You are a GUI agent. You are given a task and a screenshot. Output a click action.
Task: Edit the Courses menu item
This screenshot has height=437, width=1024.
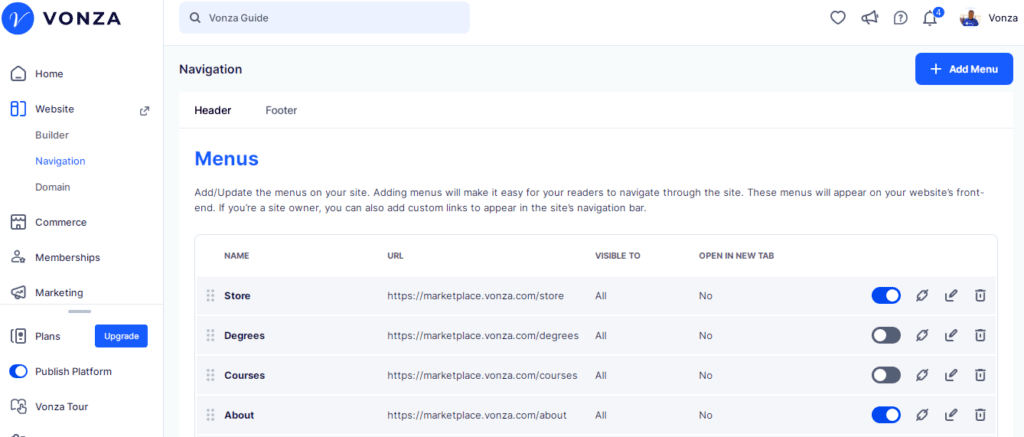951,375
